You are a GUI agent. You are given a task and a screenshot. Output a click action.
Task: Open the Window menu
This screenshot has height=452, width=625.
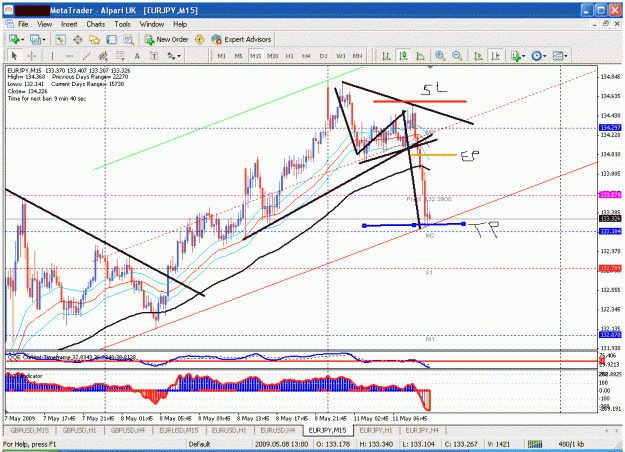click(x=151, y=24)
